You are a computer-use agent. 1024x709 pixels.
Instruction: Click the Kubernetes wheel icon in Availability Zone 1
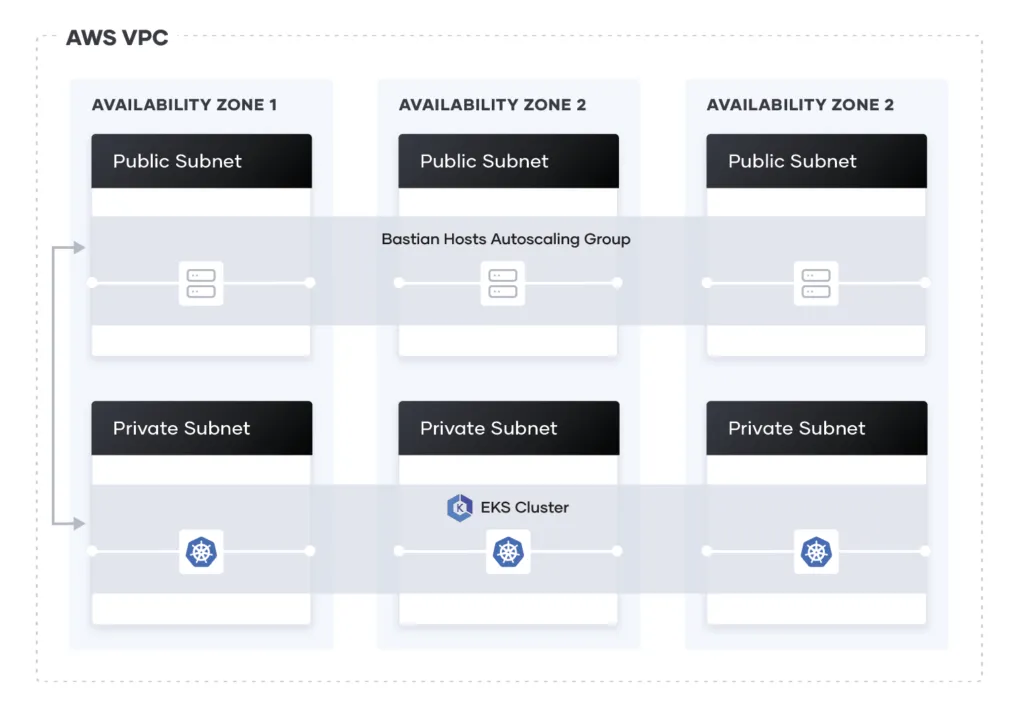201,551
